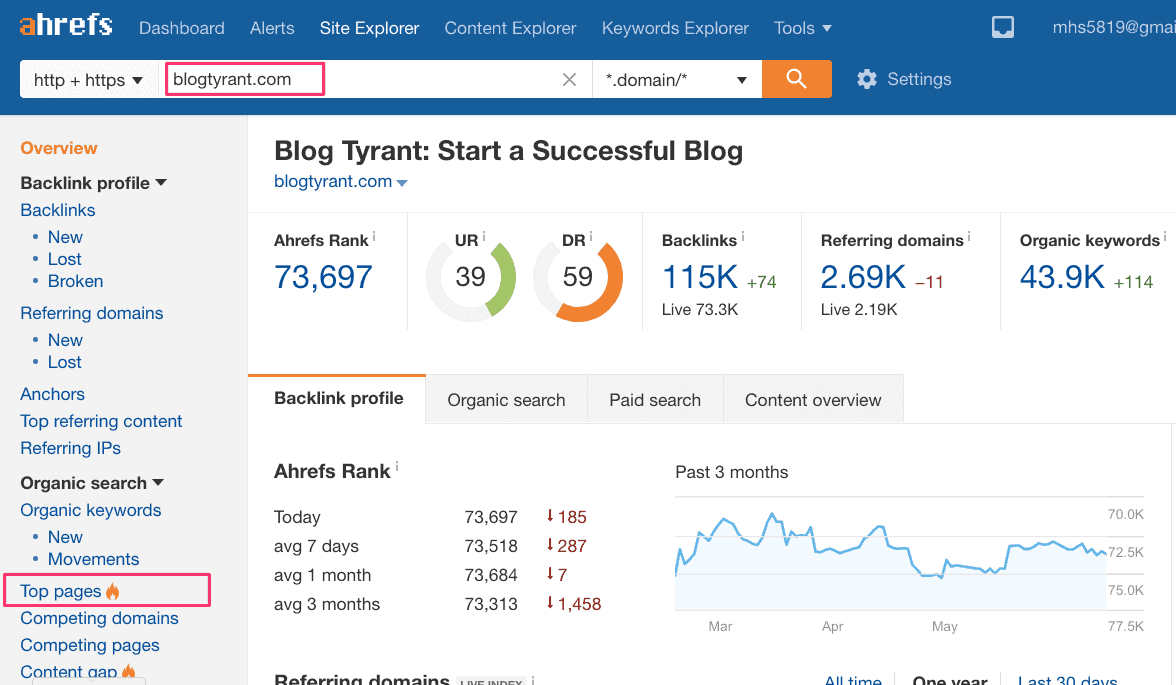1176x685 pixels.
Task: Open Top pages in the sidebar
Action: tap(61, 591)
